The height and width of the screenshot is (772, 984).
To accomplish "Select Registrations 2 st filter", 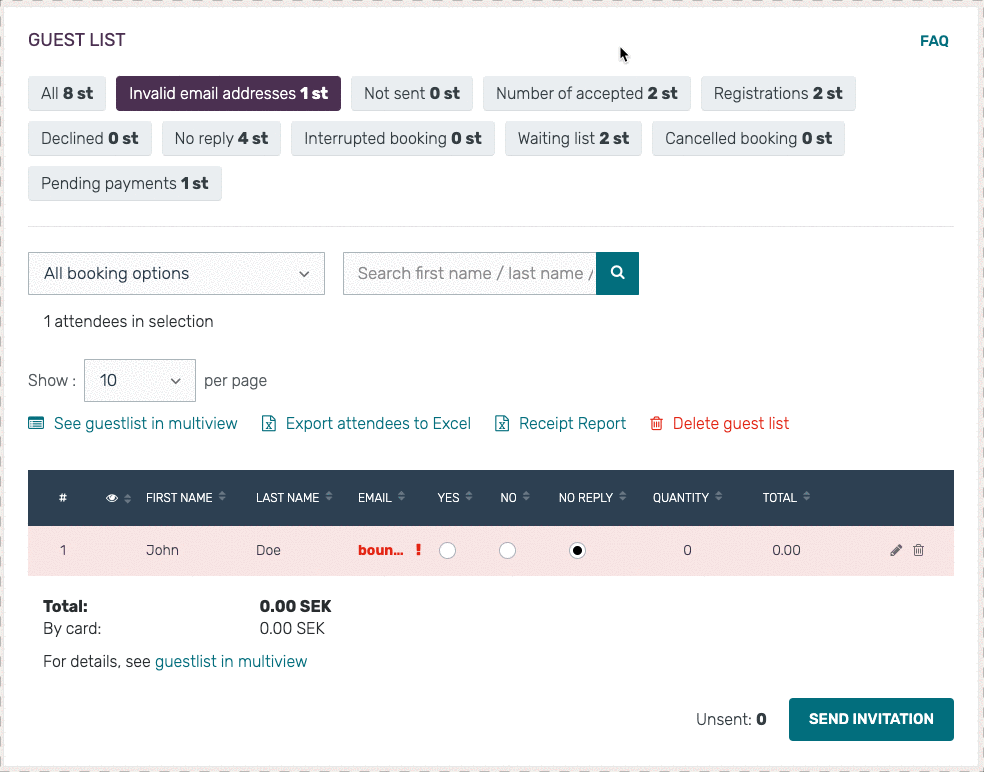I will coord(778,94).
